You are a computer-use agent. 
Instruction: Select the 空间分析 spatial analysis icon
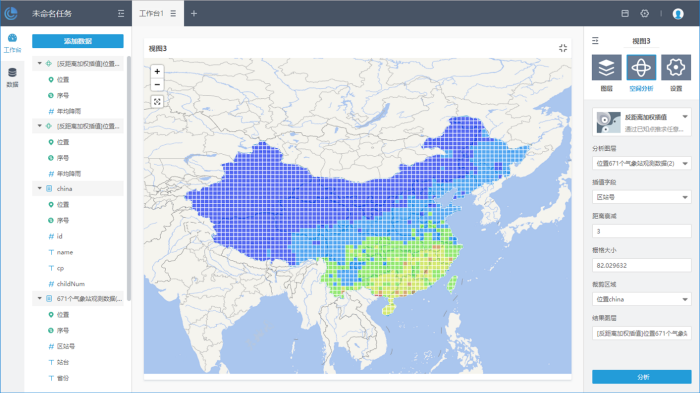point(641,67)
